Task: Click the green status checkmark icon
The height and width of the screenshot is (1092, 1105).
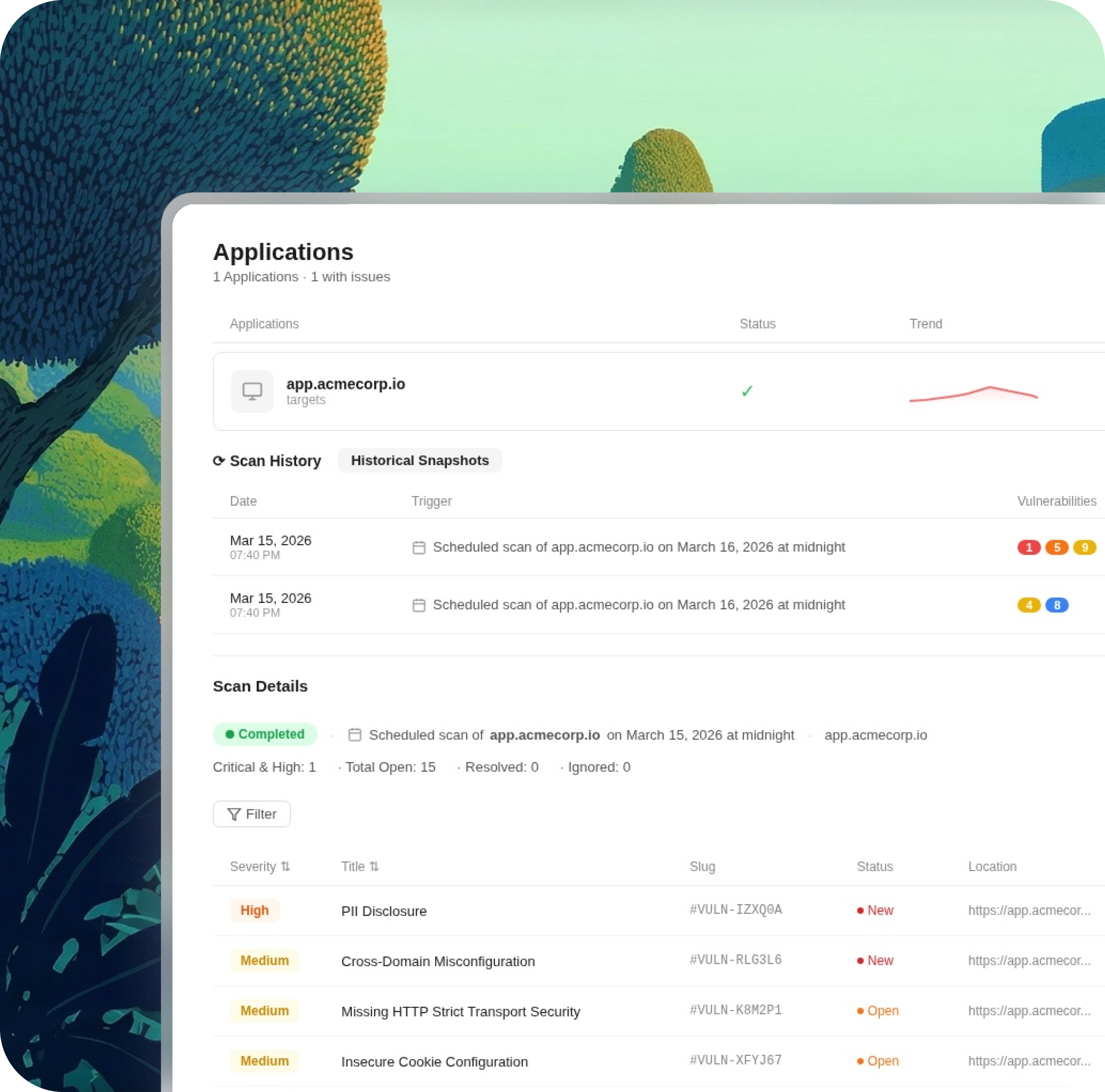Action: pos(747,391)
